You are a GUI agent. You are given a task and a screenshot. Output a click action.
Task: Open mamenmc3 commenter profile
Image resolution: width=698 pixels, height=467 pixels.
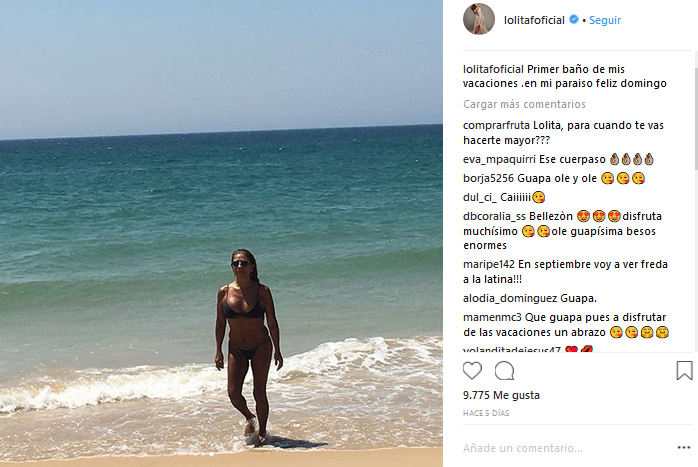pyautogui.click(x=492, y=317)
